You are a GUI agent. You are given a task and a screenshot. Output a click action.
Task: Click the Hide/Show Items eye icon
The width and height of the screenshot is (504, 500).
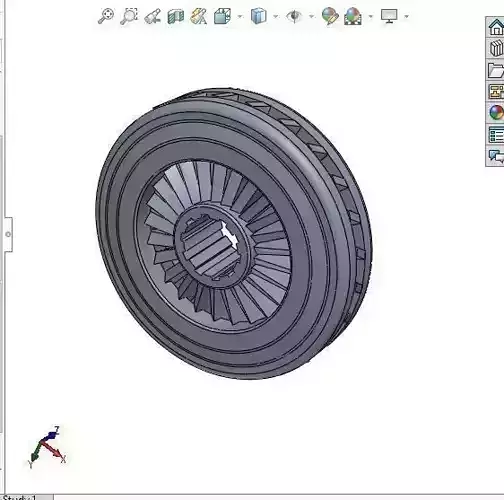click(294, 16)
